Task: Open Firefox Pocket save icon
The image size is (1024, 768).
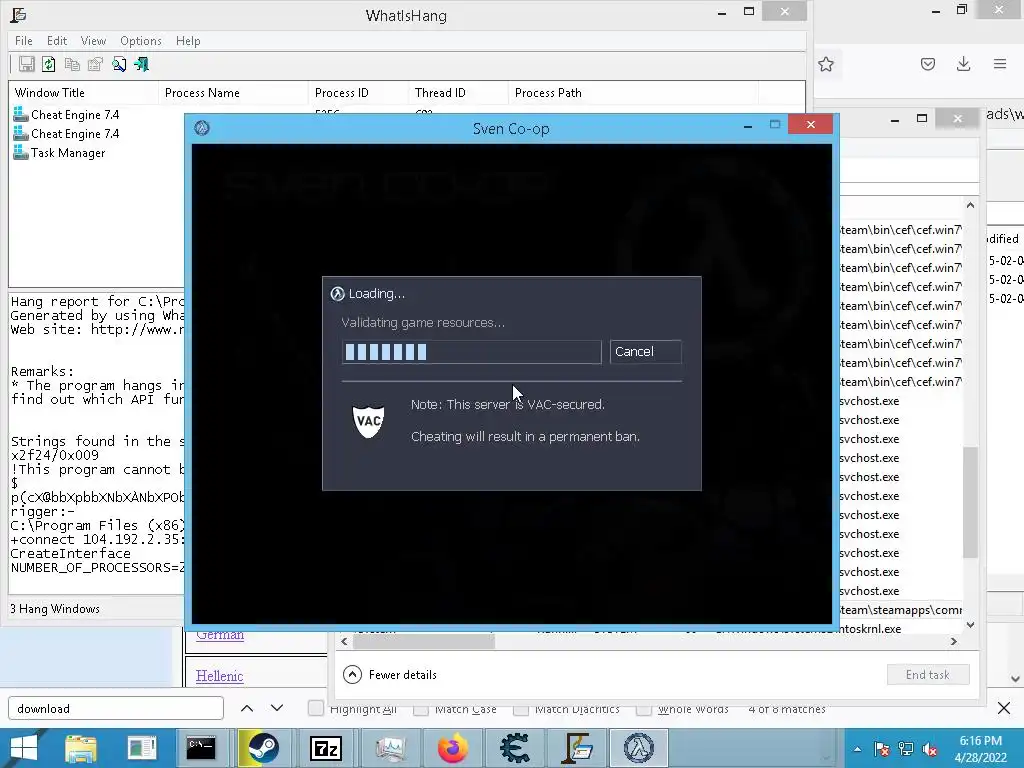Action: pyautogui.click(x=927, y=64)
